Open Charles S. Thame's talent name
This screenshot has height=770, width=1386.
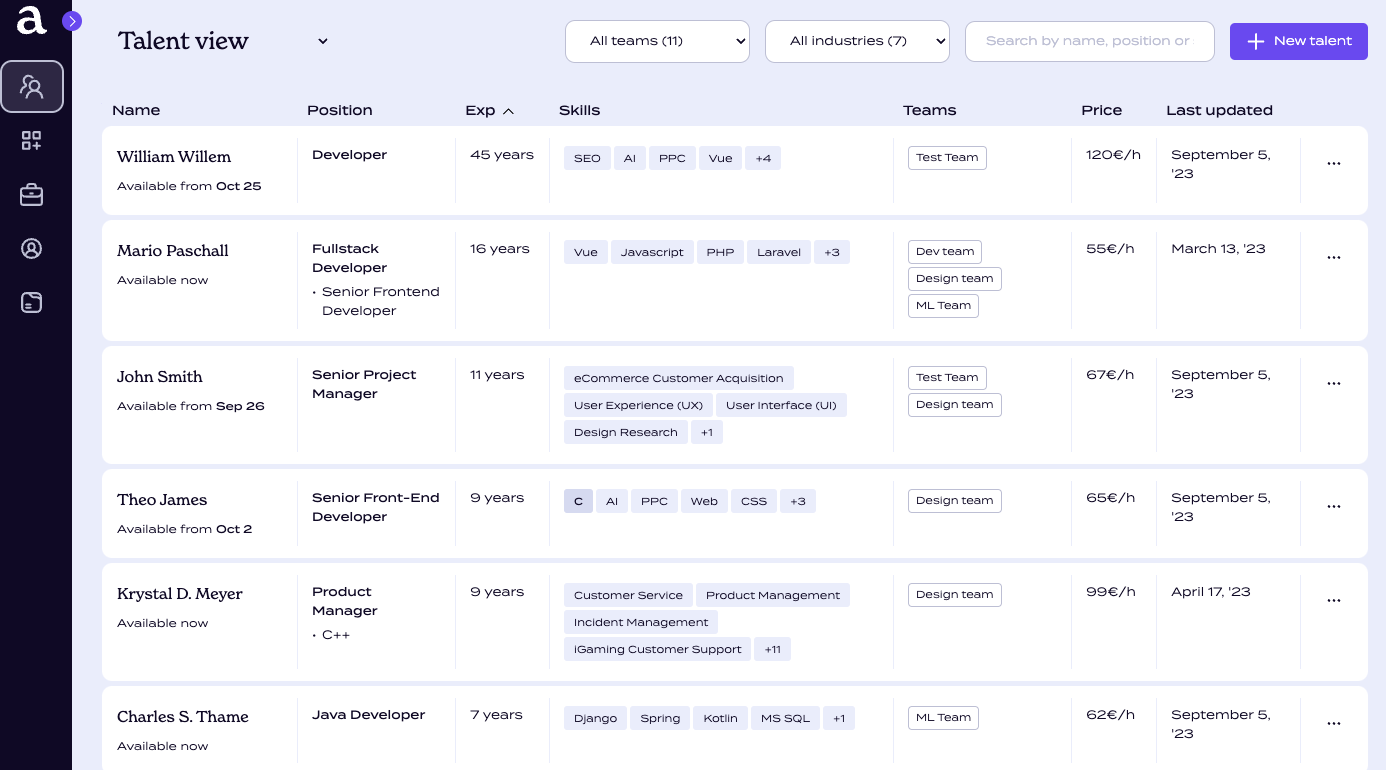(x=183, y=717)
